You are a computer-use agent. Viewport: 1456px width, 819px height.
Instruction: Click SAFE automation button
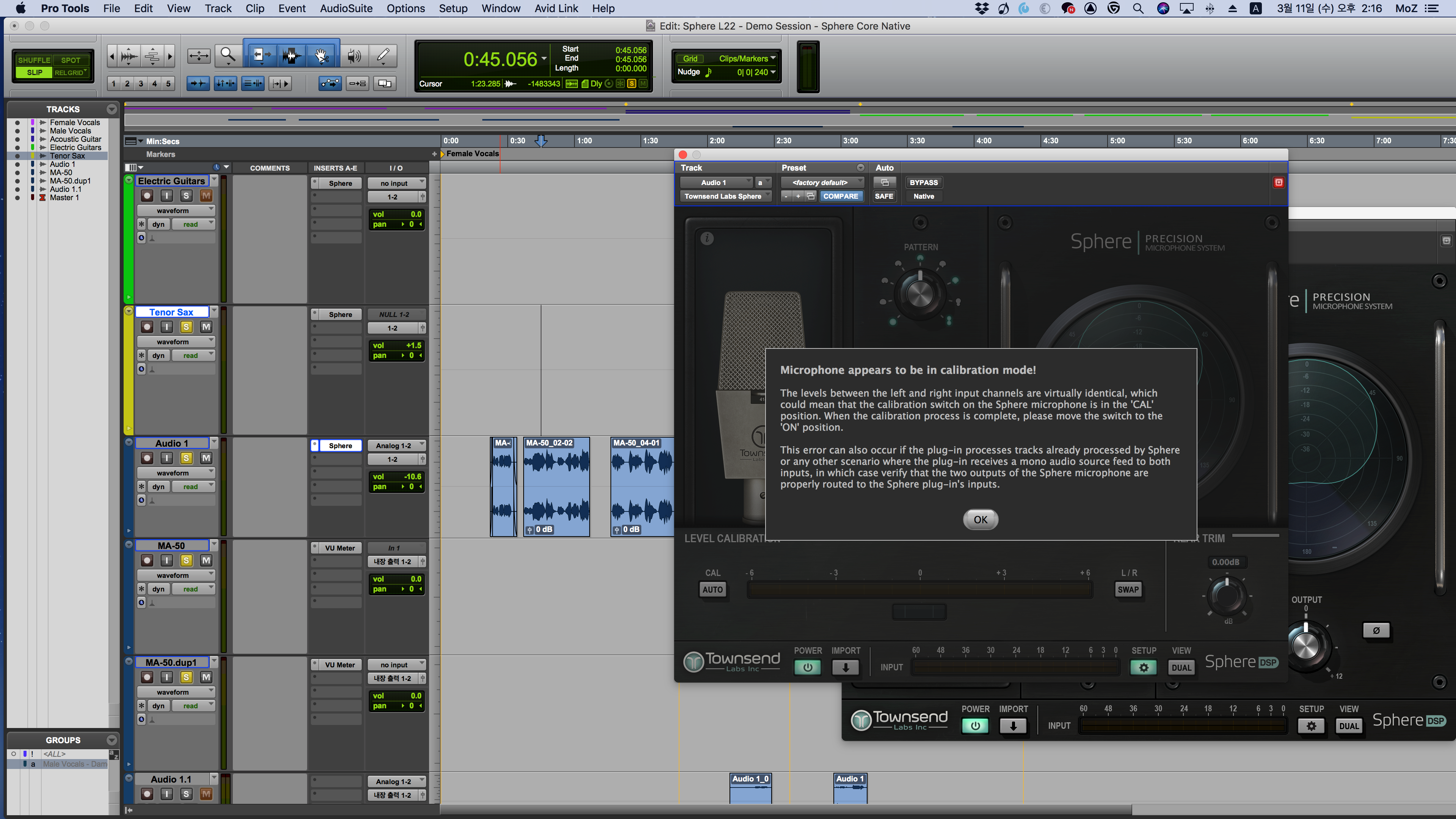[884, 196]
